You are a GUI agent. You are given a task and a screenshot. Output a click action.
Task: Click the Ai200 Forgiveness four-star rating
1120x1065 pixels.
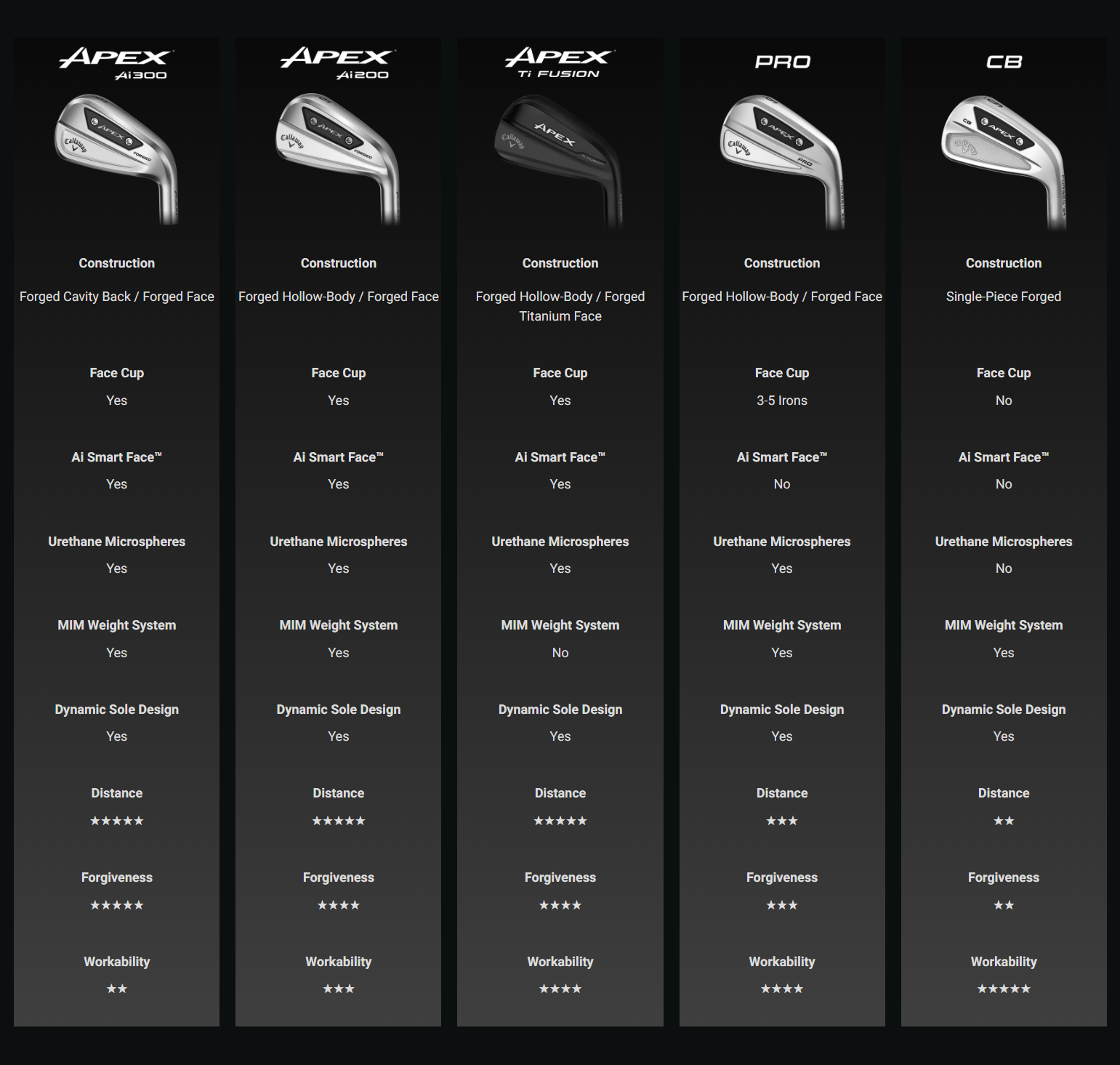(339, 905)
